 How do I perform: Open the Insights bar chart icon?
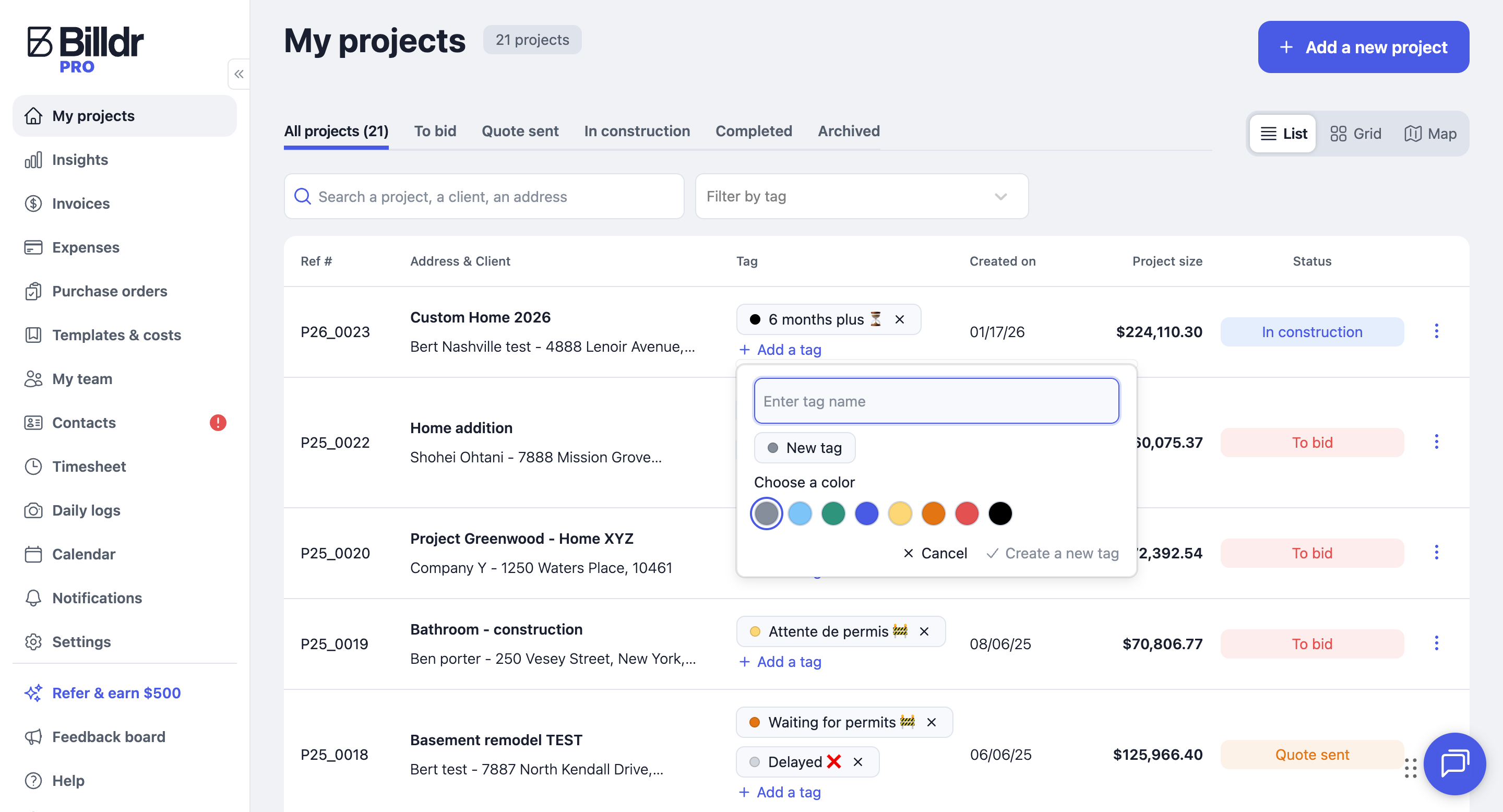(33, 160)
